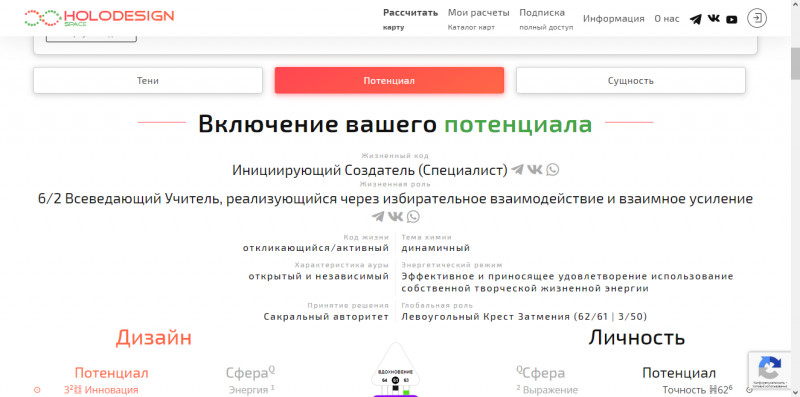Click the Дизайн heading
Screen dimensions: 800x397
click(x=154, y=337)
